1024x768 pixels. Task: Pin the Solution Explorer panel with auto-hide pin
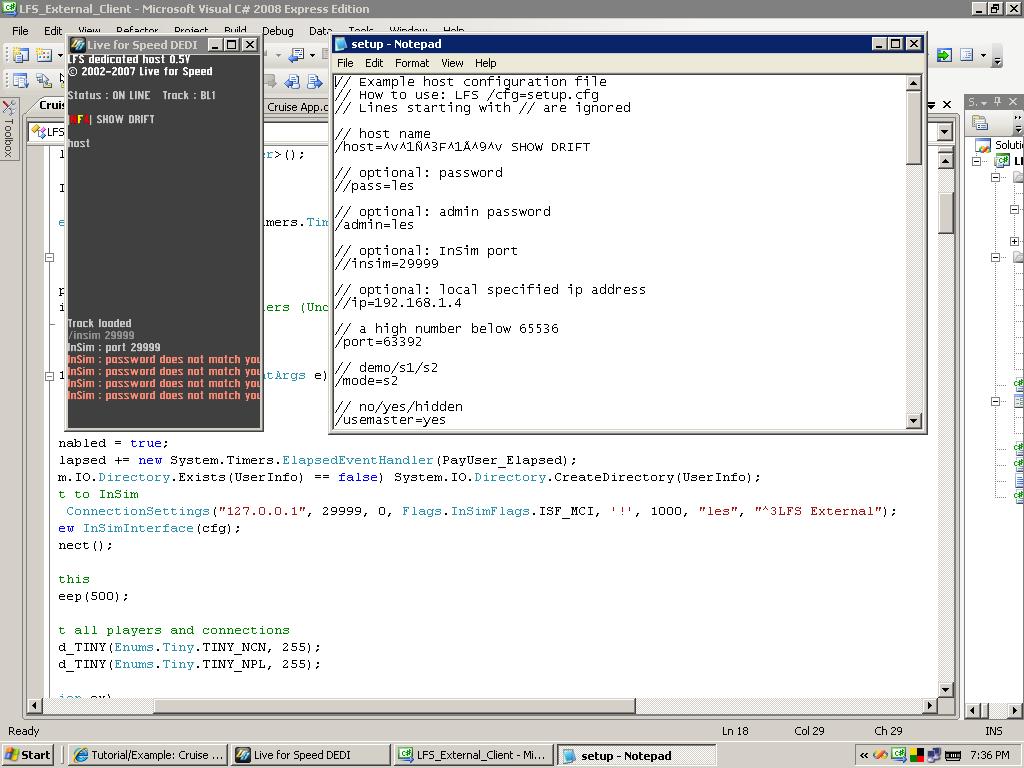[x=997, y=102]
